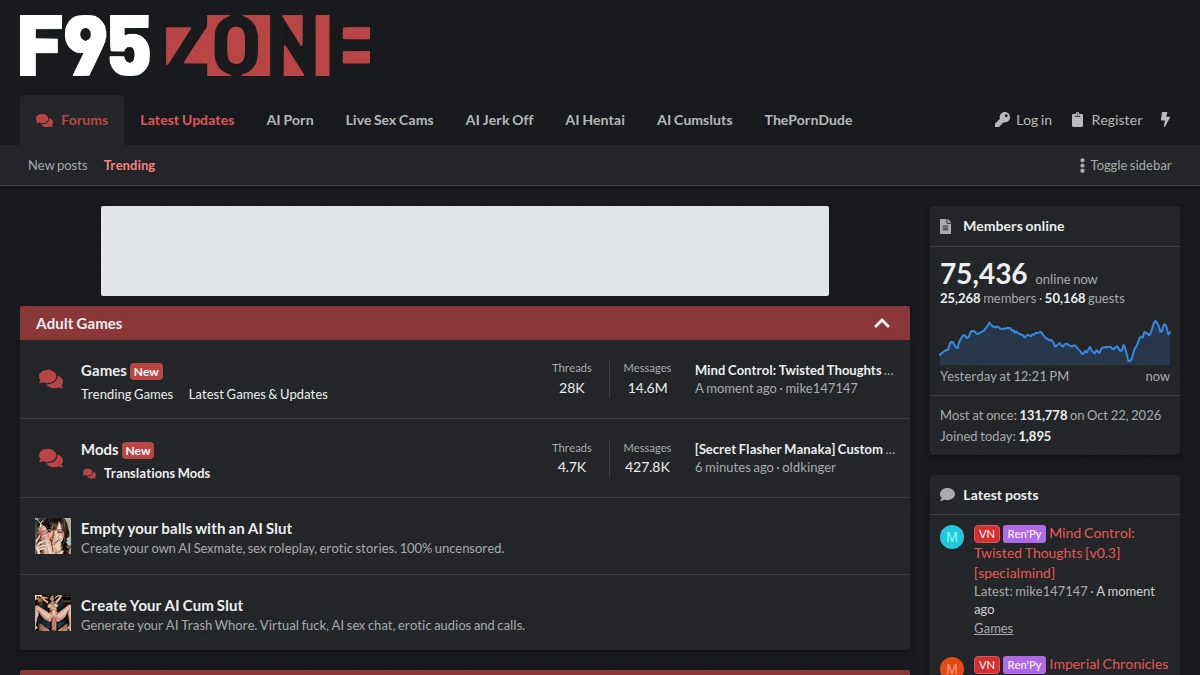The image size is (1200, 675).
Task: Open Mind Control thread in Latest posts sidebar
Action: pyautogui.click(x=1054, y=553)
